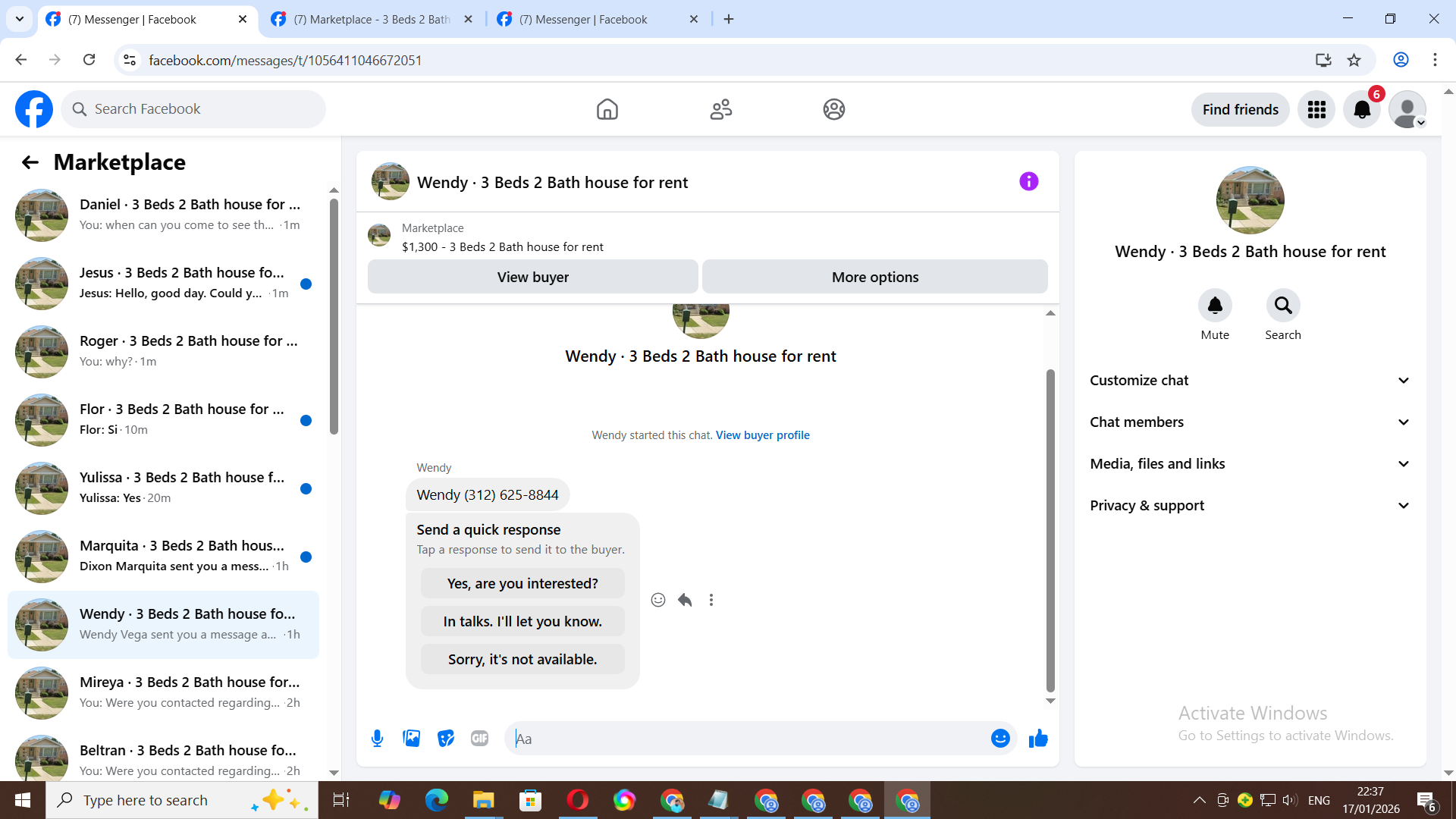This screenshot has height=819, width=1456.
Task: Click the conversation list scrollbar
Action: pyautogui.click(x=334, y=317)
